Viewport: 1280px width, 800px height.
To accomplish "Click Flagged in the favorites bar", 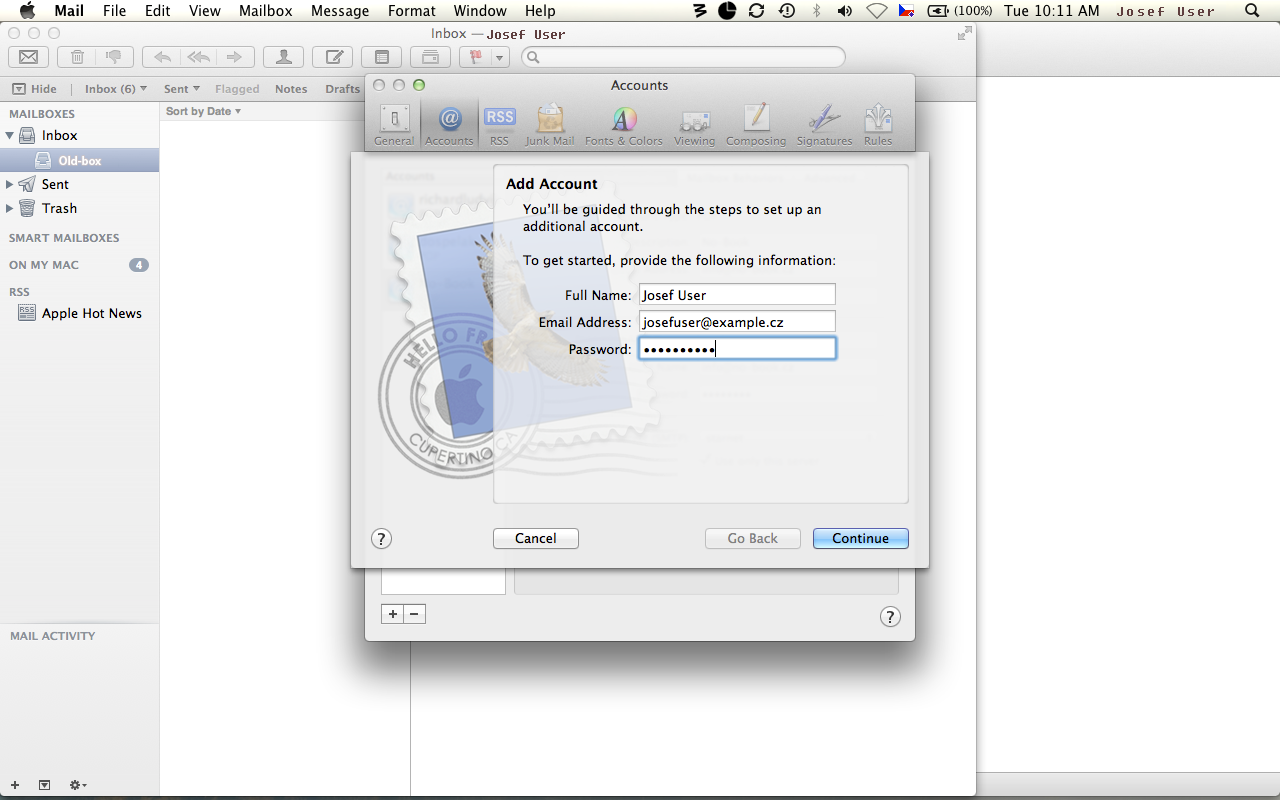I will point(237,89).
